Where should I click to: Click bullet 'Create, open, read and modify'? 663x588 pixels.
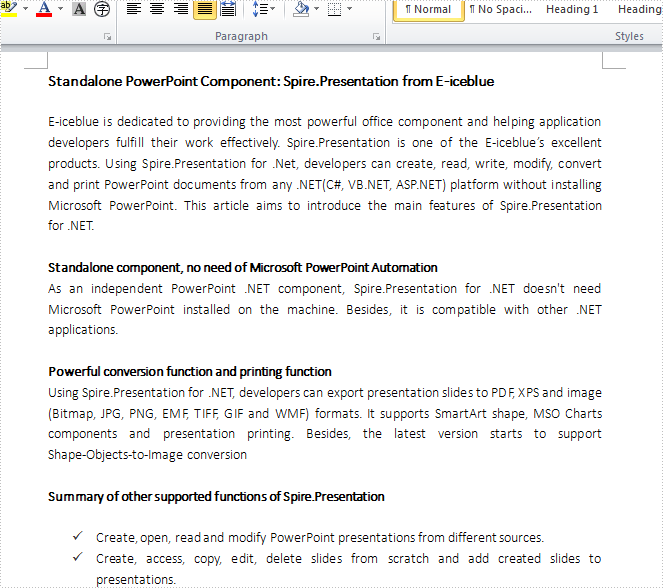tap(320, 538)
